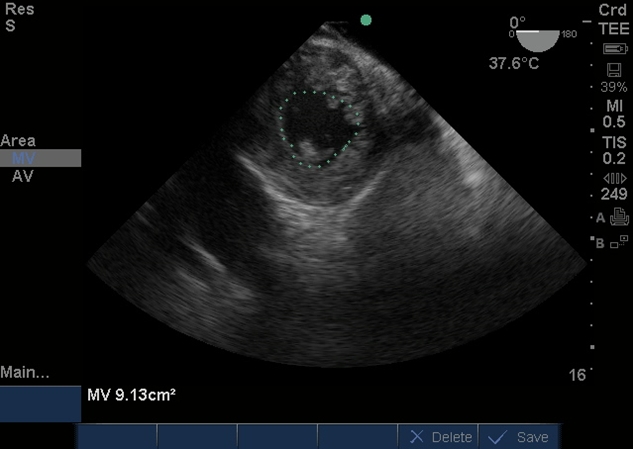The width and height of the screenshot is (633, 449).
Task: Click the TEE transducer label
Action: pyautogui.click(x=614, y=29)
